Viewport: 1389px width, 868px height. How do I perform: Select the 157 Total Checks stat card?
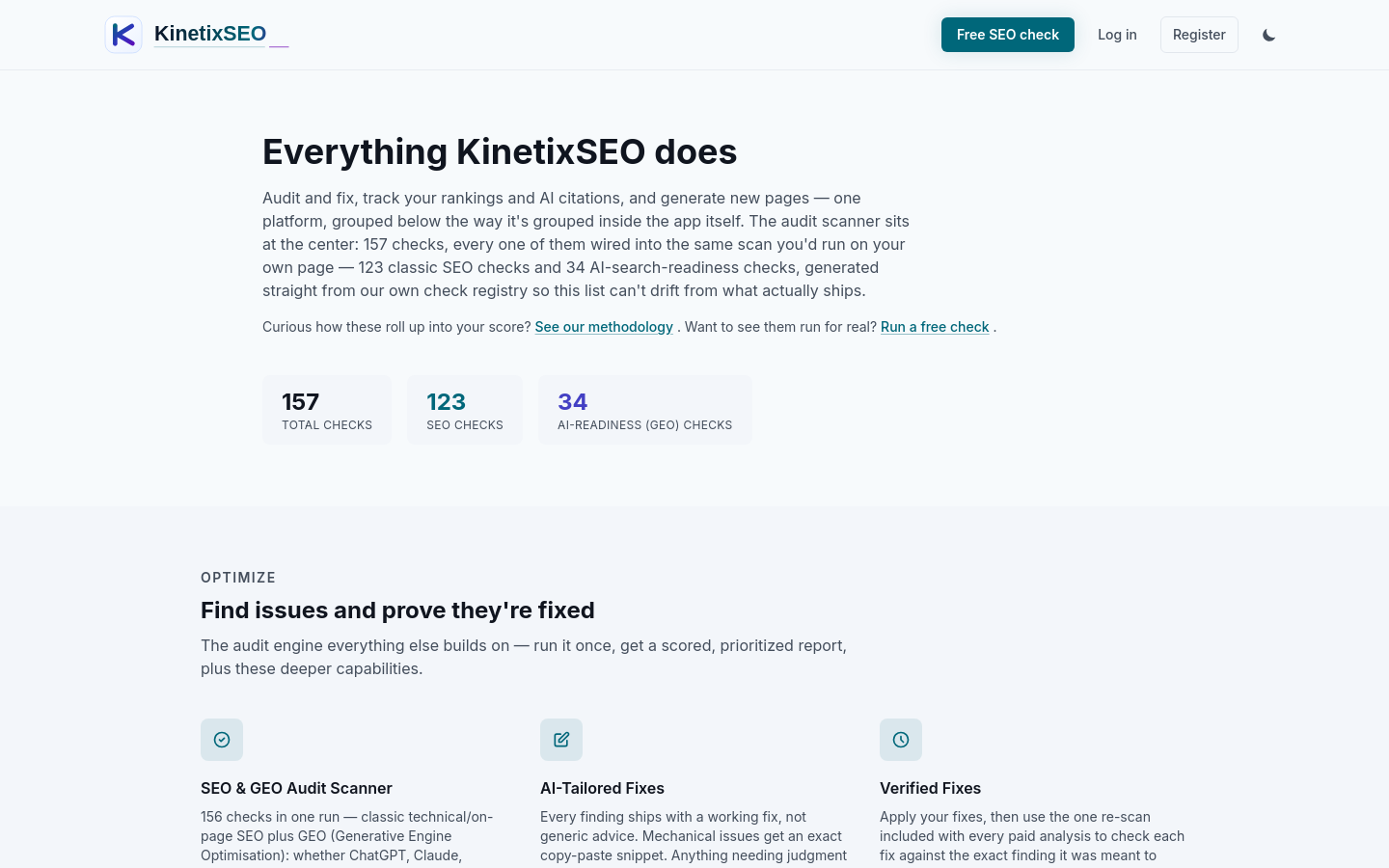(327, 410)
